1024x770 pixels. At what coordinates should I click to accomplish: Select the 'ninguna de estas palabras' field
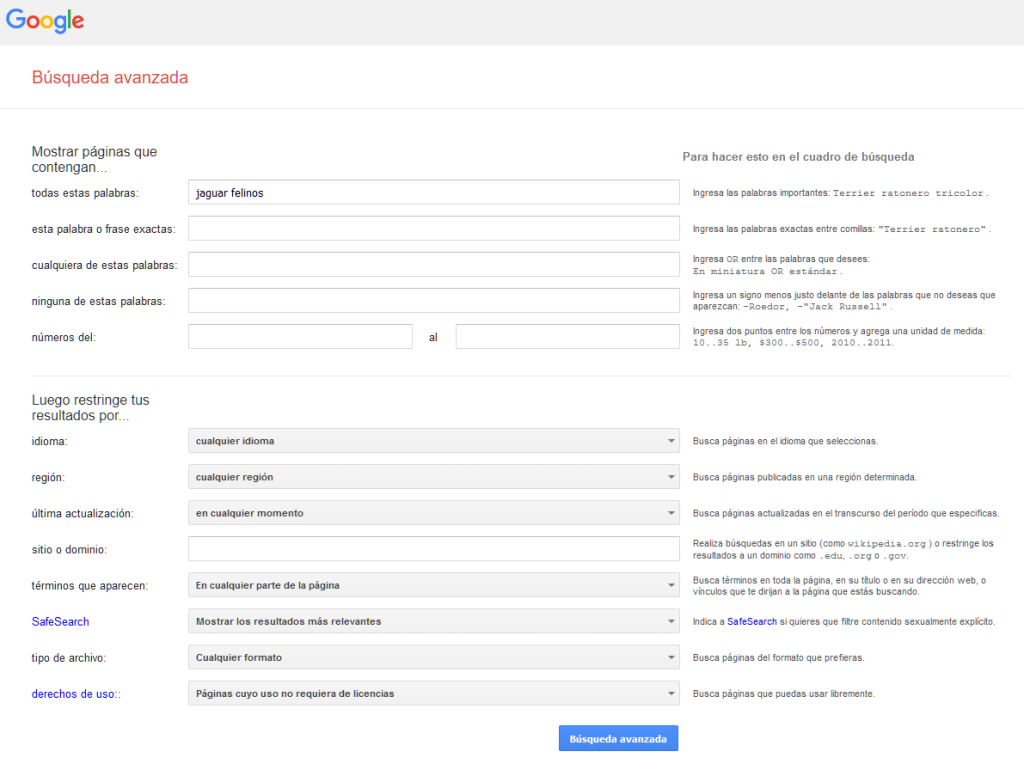(434, 301)
